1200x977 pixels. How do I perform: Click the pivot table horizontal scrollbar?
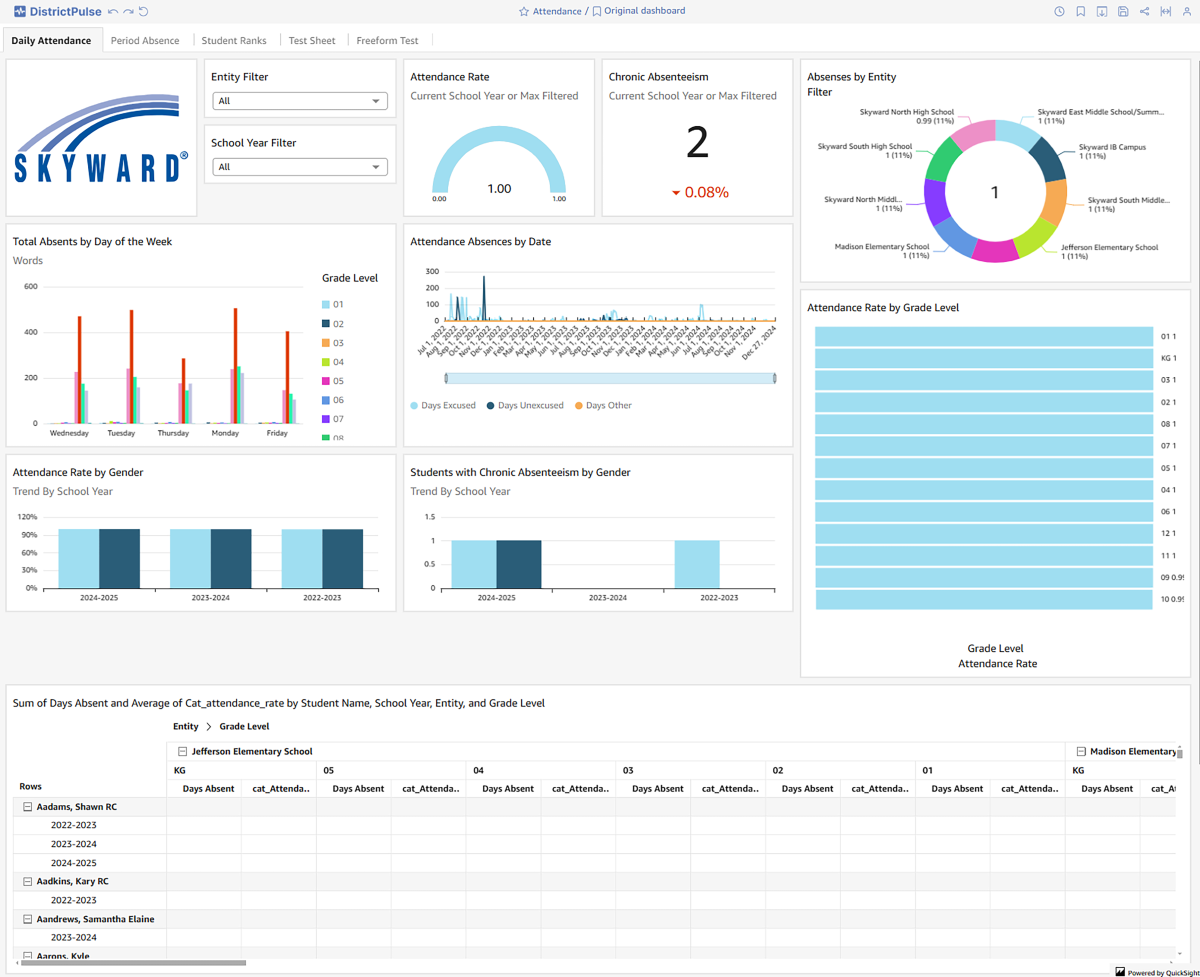coord(131,963)
